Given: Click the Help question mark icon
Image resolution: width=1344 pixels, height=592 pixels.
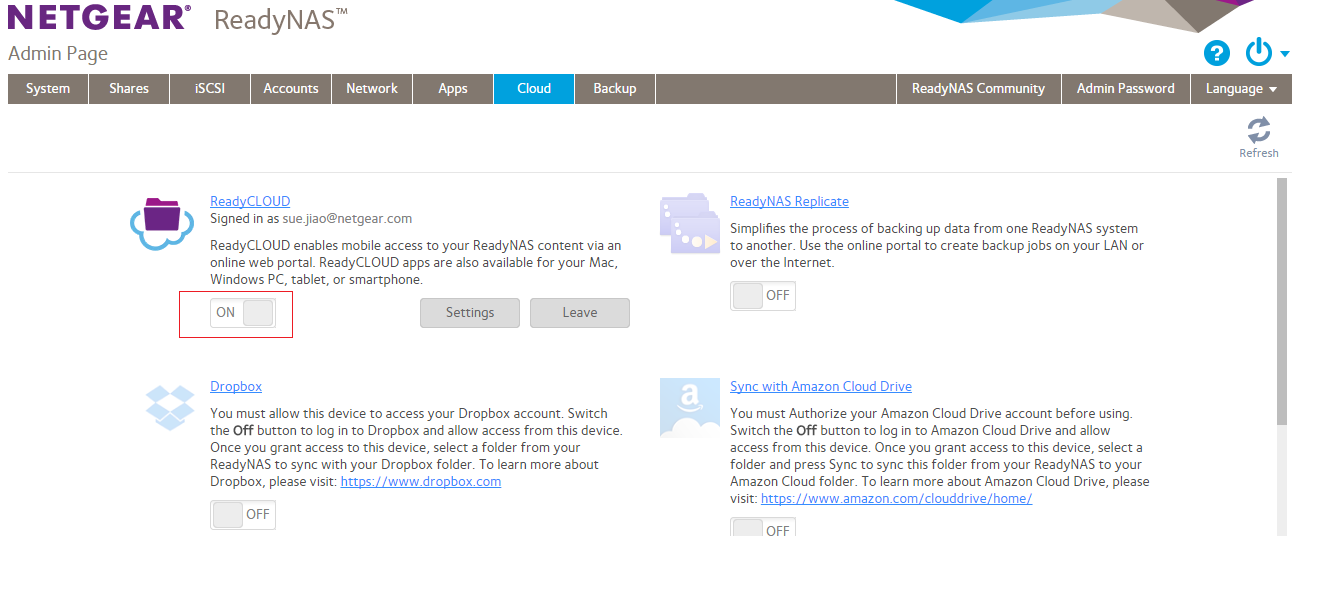Looking at the screenshot, I should [1217, 53].
